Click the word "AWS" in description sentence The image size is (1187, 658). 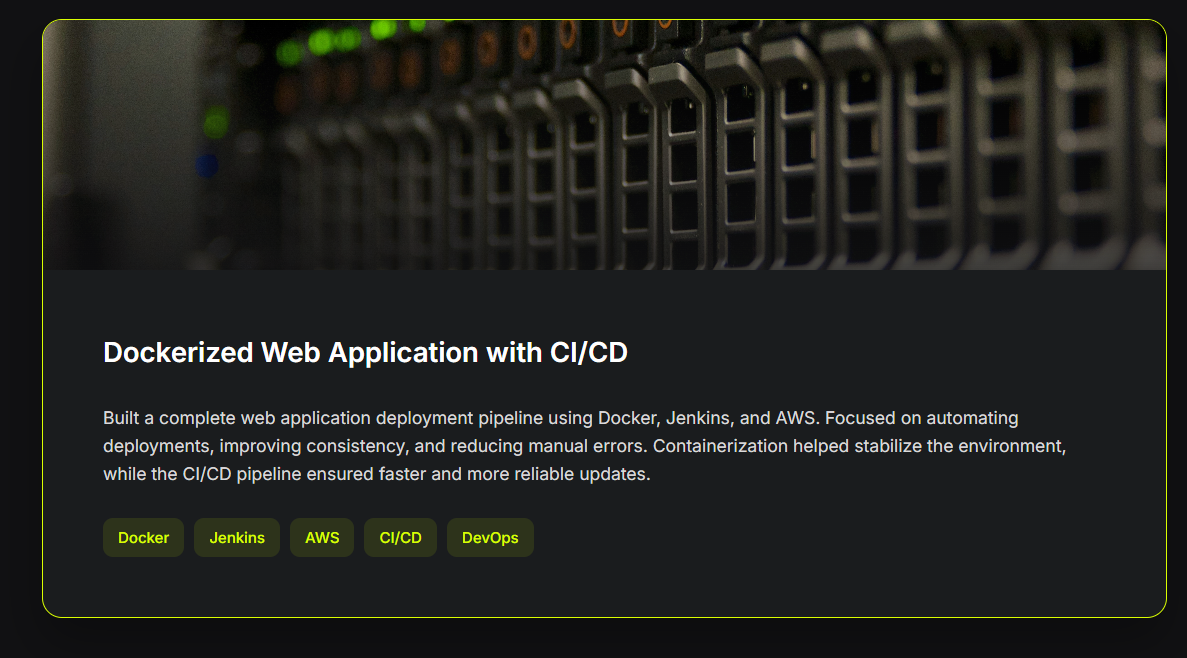pyautogui.click(x=796, y=418)
